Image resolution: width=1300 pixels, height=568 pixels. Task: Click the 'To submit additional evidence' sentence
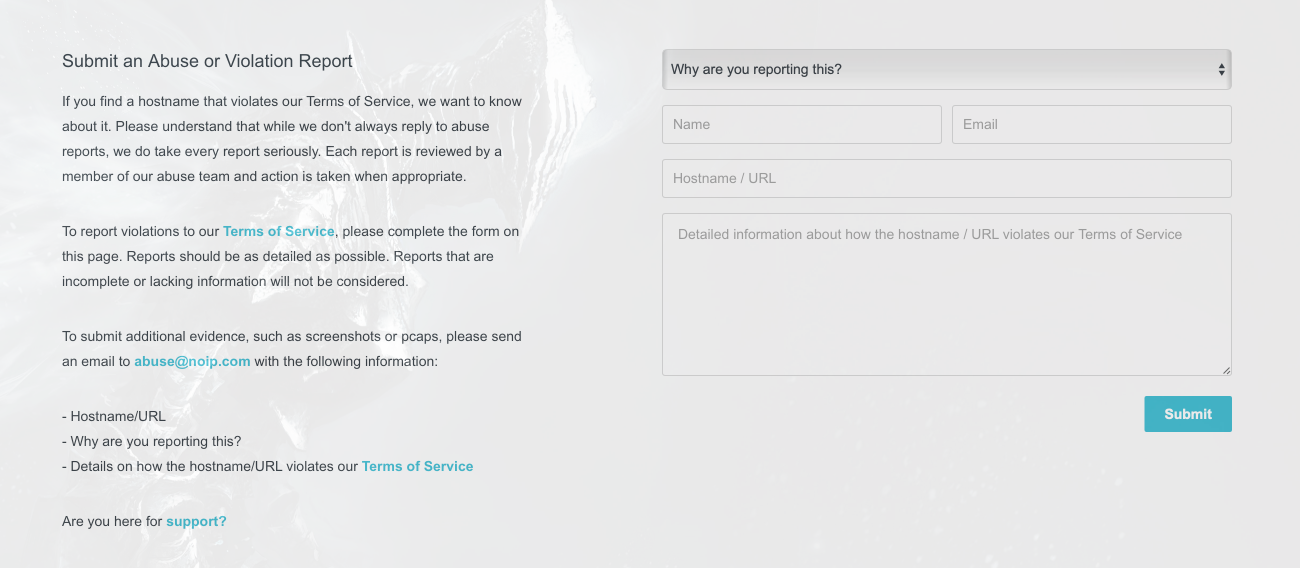pyautogui.click(x=290, y=337)
